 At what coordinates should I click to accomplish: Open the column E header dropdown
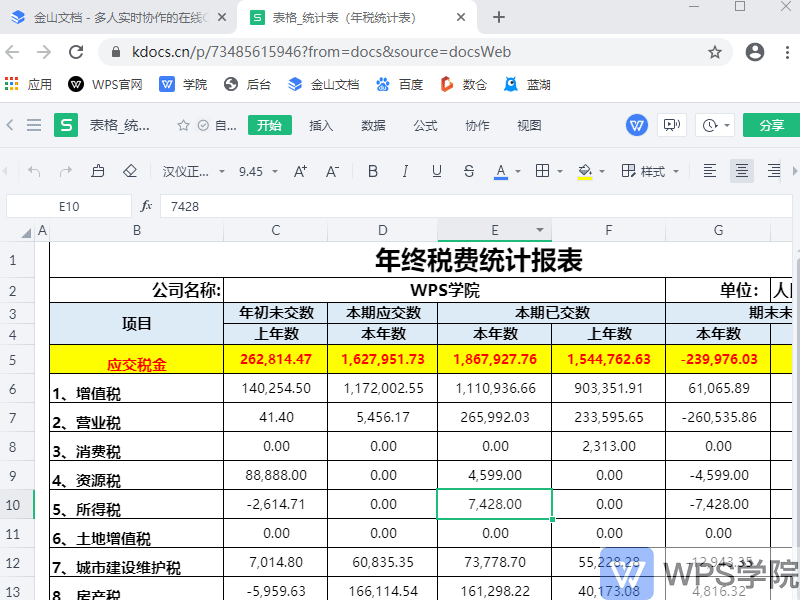coord(540,230)
